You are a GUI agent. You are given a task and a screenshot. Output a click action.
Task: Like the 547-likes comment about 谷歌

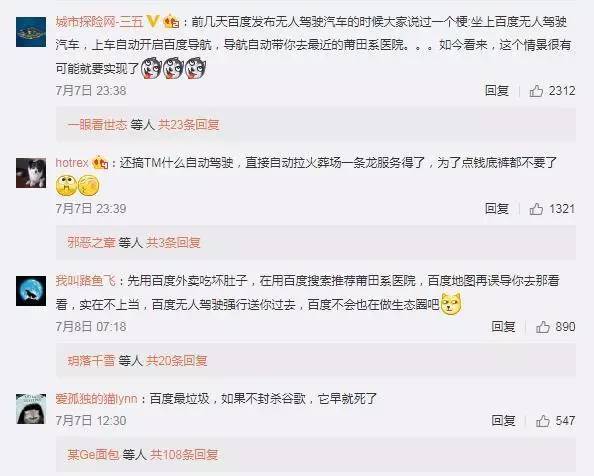pyautogui.click(x=543, y=421)
